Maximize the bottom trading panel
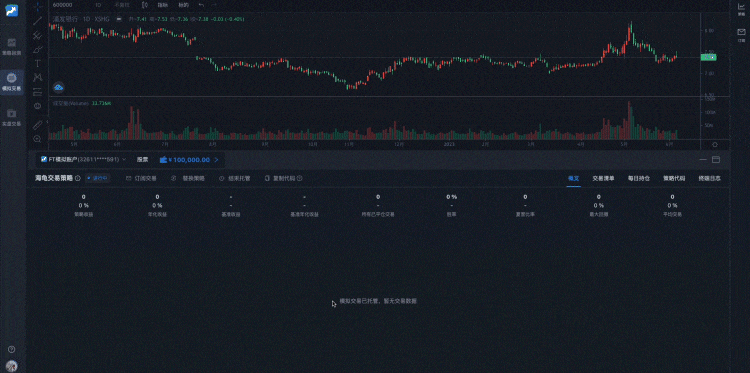This screenshot has width=750, height=373. coord(716,160)
